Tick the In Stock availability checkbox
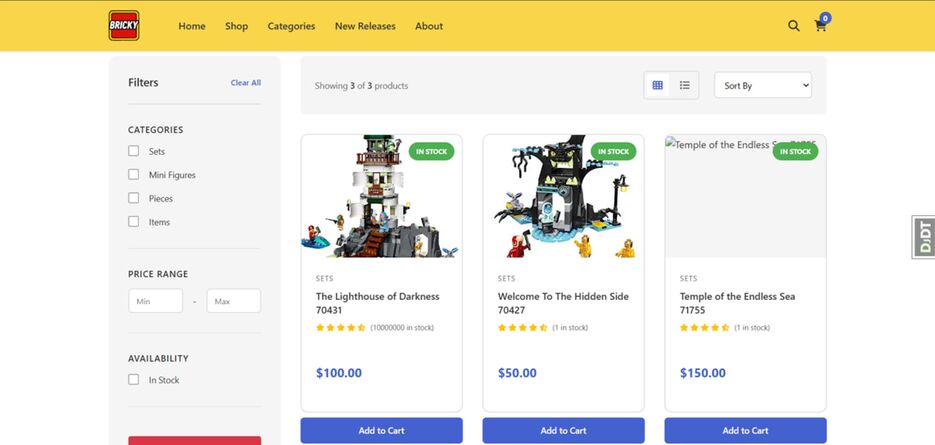Screen dimensions: 935x445 134,380
